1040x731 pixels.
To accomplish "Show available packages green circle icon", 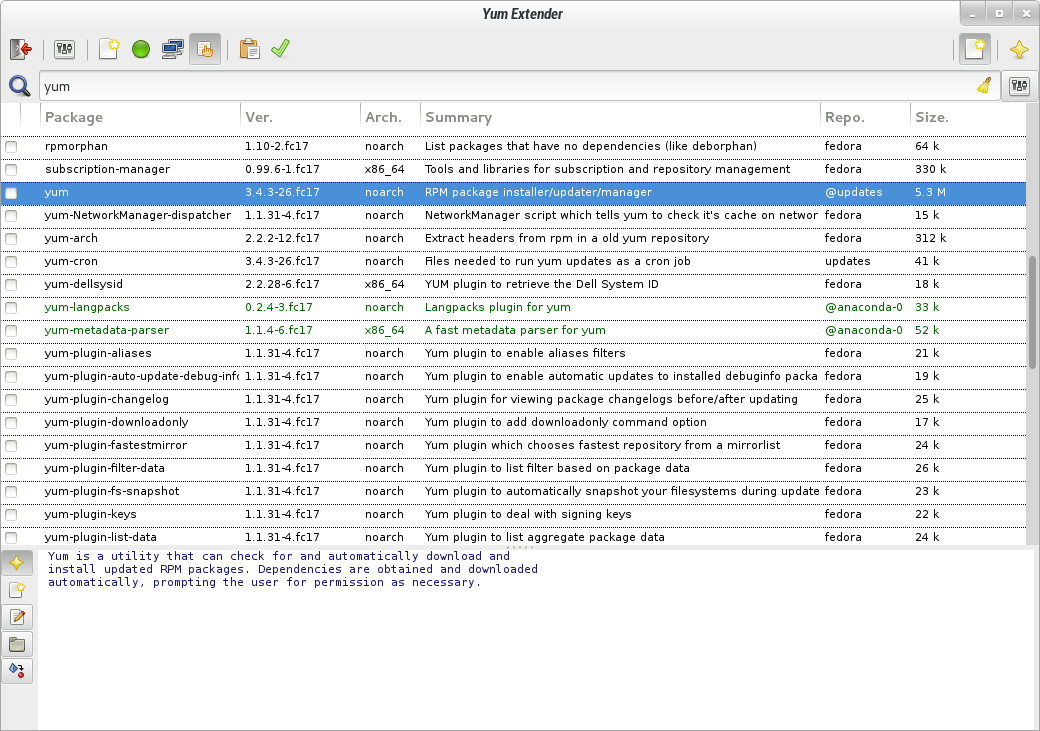I will coord(141,49).
